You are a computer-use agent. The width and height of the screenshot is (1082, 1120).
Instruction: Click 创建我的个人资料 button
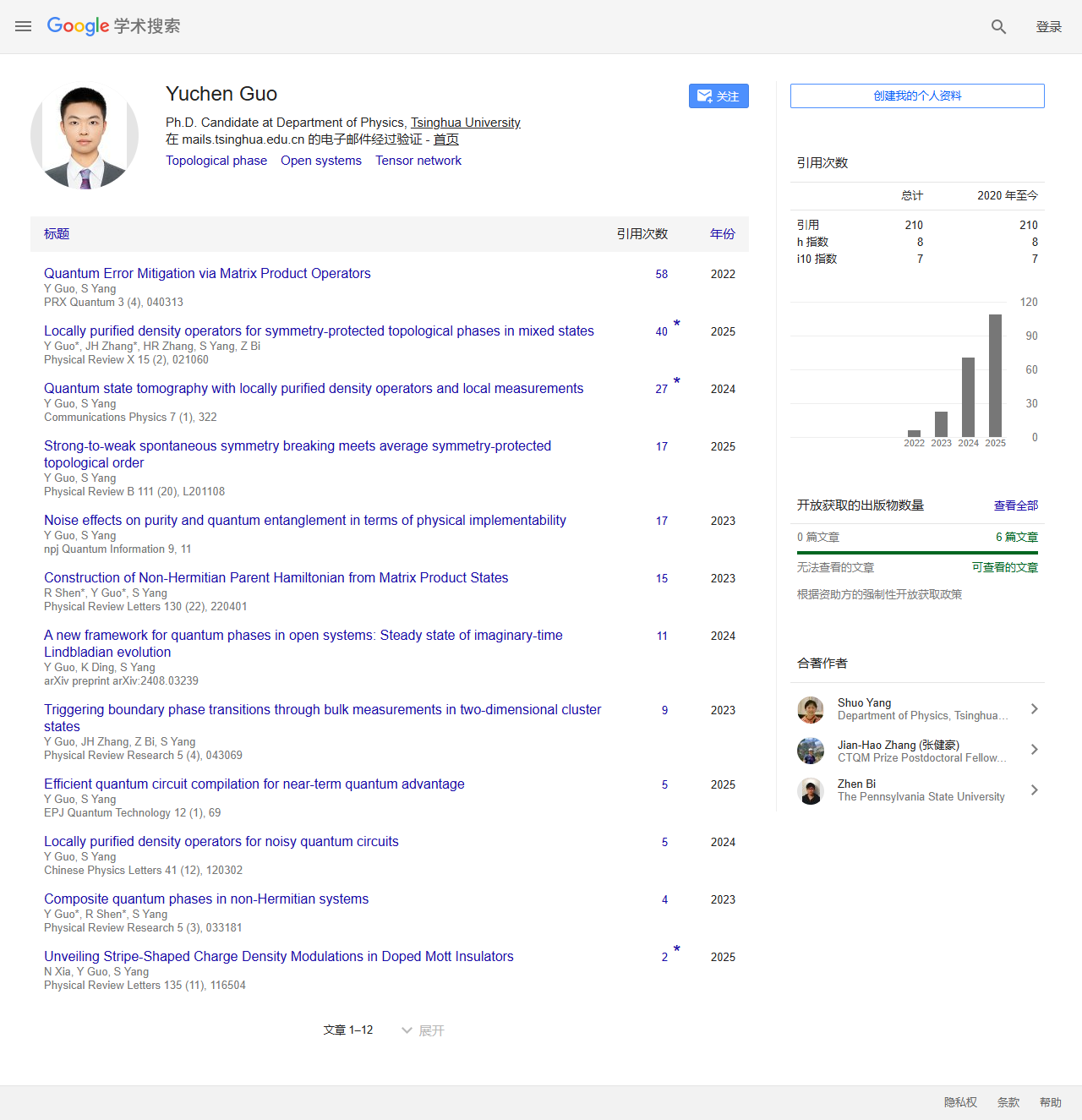coord(916,96)
